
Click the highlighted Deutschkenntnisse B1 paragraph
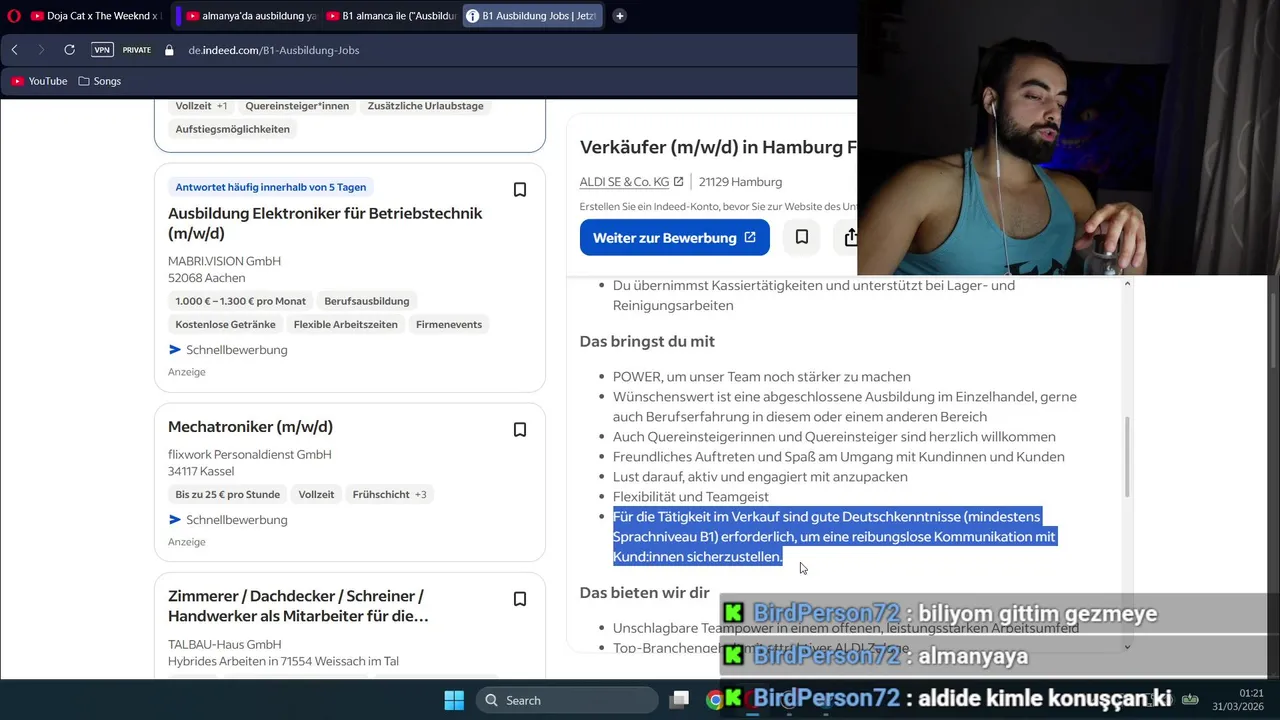pyautogui.click(x=834, y=536)
